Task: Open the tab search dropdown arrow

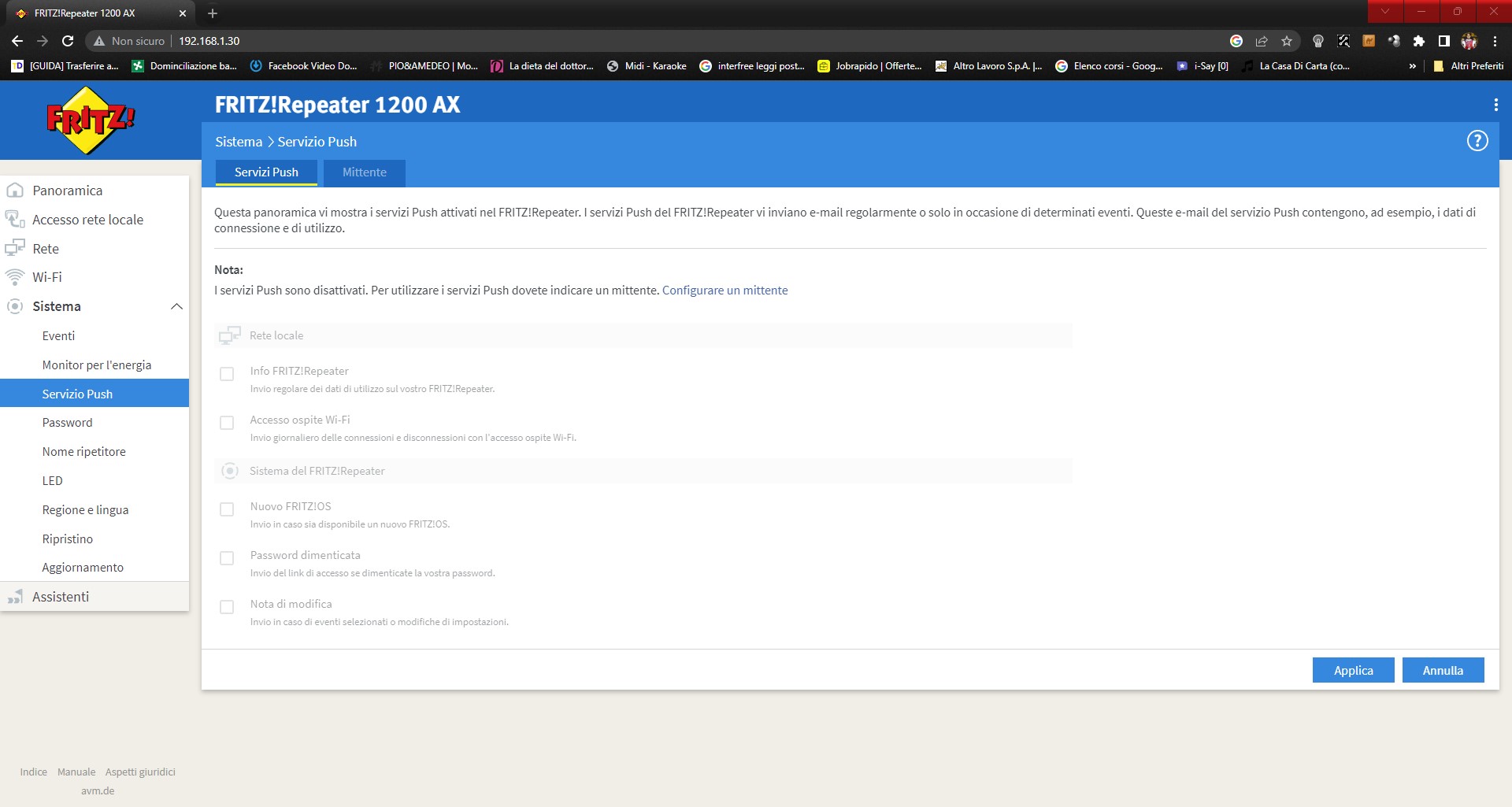Action: (x=1385, y=11)
